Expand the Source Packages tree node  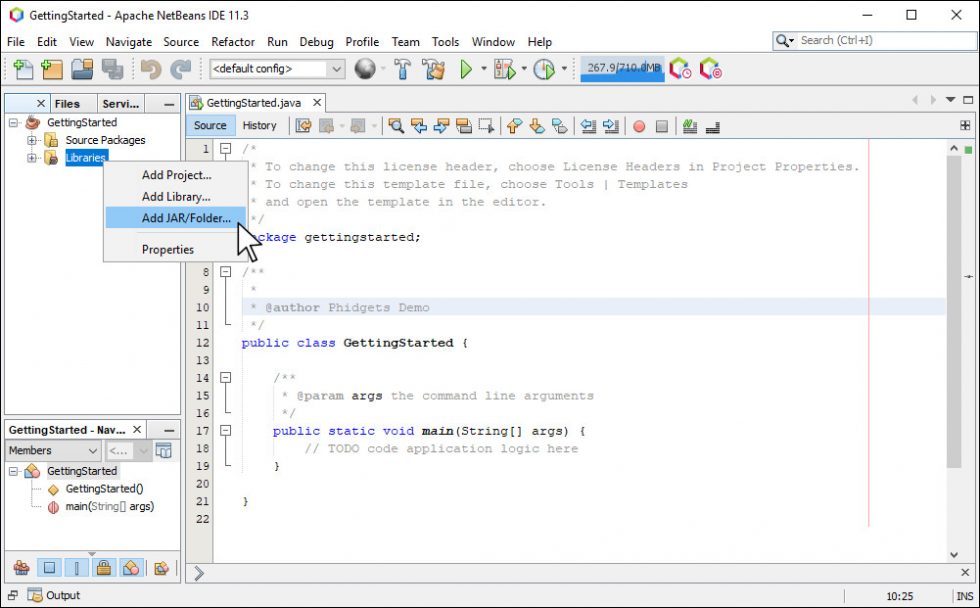pyautogui.click(x=32, y=140)
